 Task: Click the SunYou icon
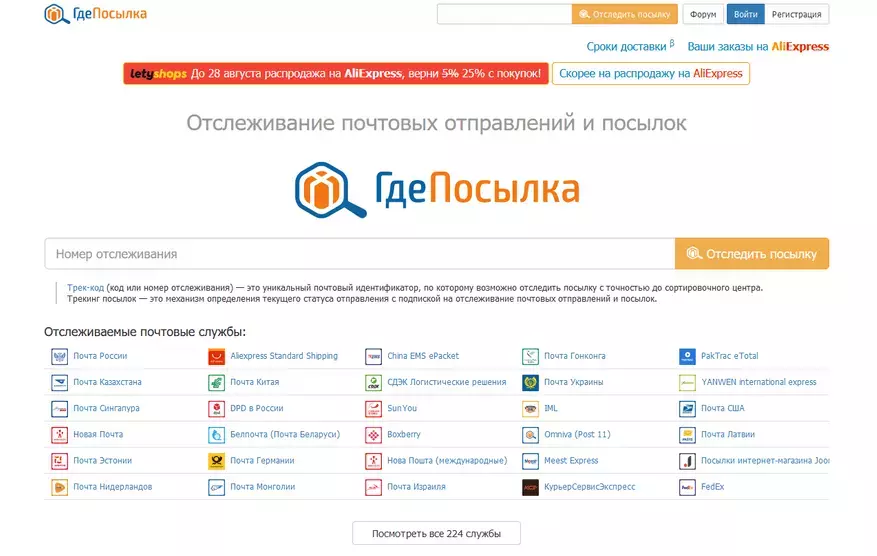(x=373, y=409)
